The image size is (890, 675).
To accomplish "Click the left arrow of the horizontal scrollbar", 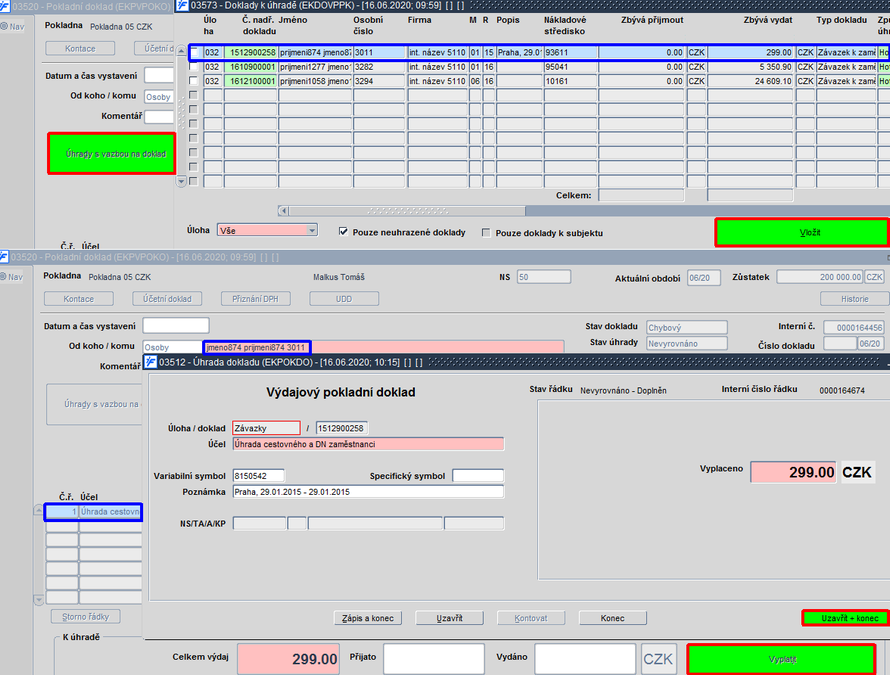I will 283,211.
